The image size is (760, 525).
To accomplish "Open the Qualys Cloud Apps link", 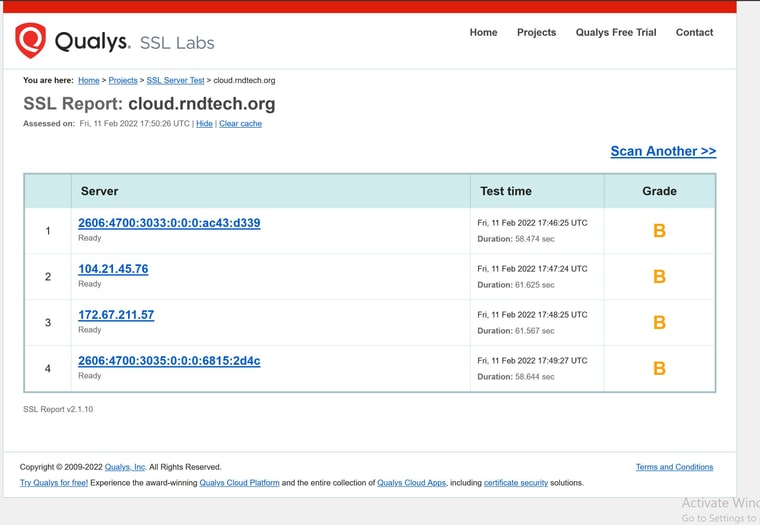I will point(412,483).
